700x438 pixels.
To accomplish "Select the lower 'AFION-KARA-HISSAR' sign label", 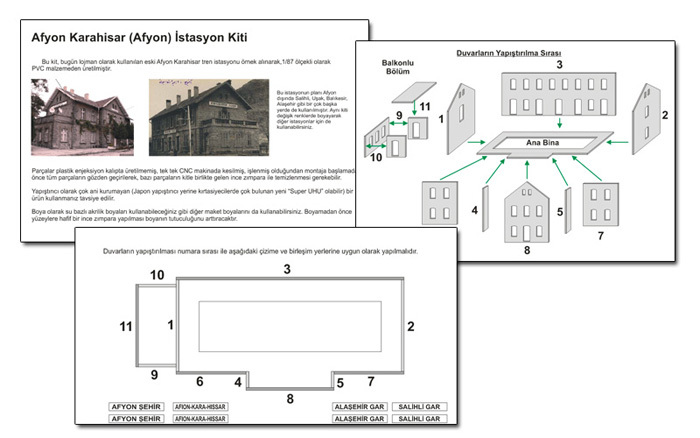I will 200,419.
